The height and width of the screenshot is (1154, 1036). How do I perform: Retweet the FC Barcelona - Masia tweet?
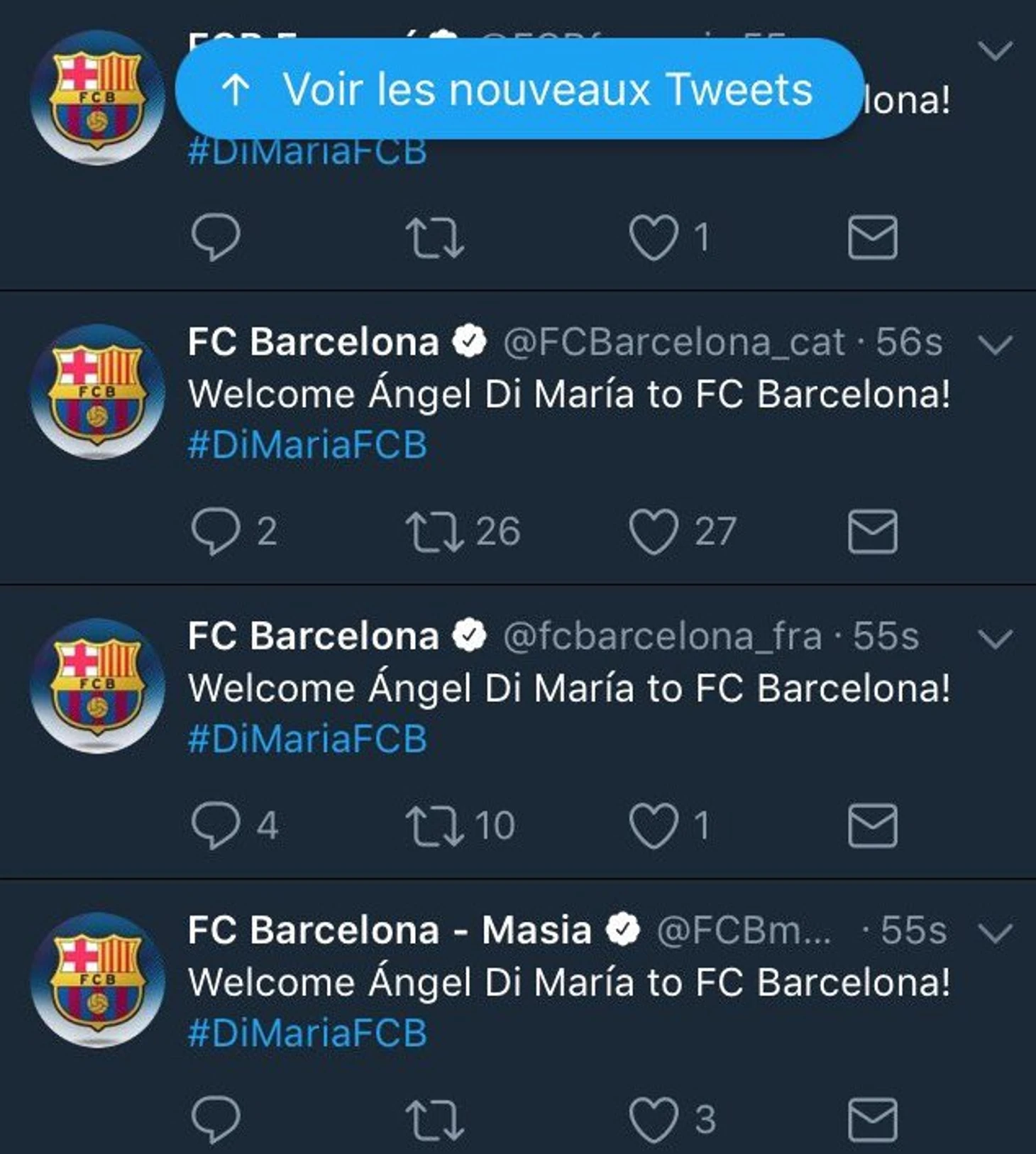pos(434,1120)
